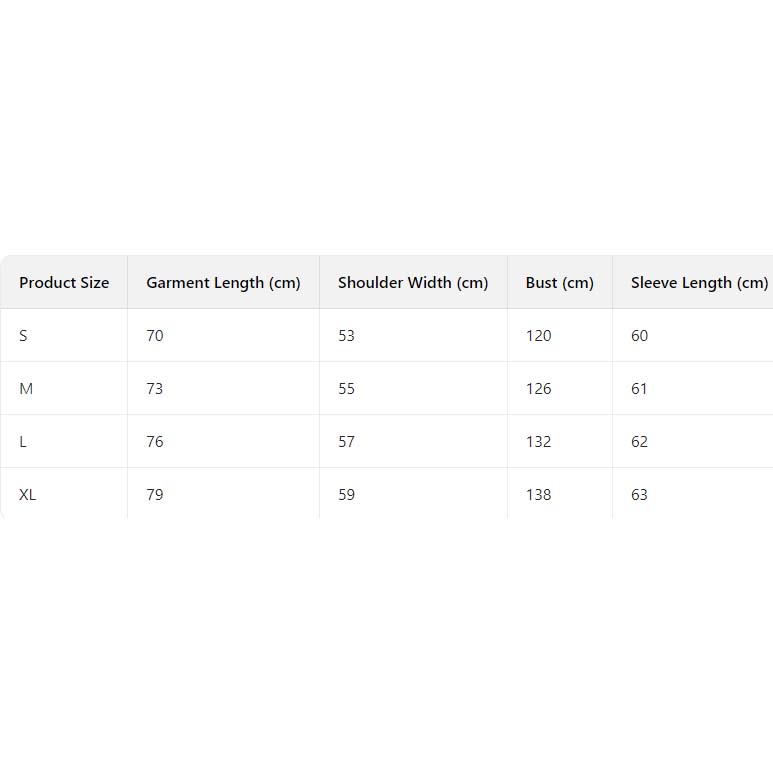Click shoulder width value 53
The image size is (773, 772).
tap(346, 336)
